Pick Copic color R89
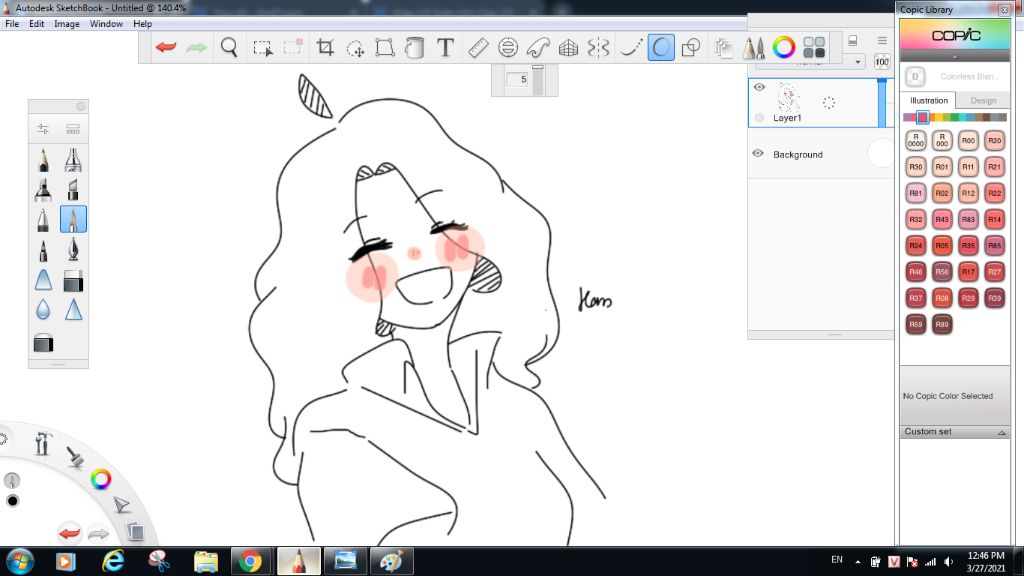The height and width of the screenshot is (576, 1024). pyautogui.click(x=942, y=324)
